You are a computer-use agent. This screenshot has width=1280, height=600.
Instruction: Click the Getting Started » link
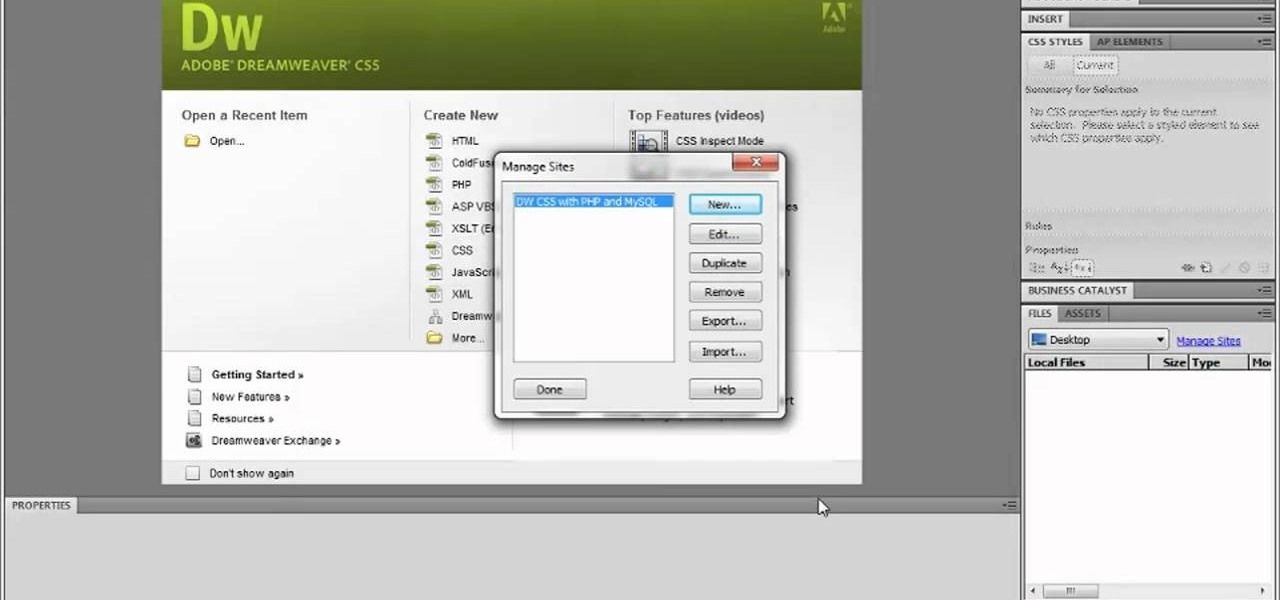click(x=257, y=375)
